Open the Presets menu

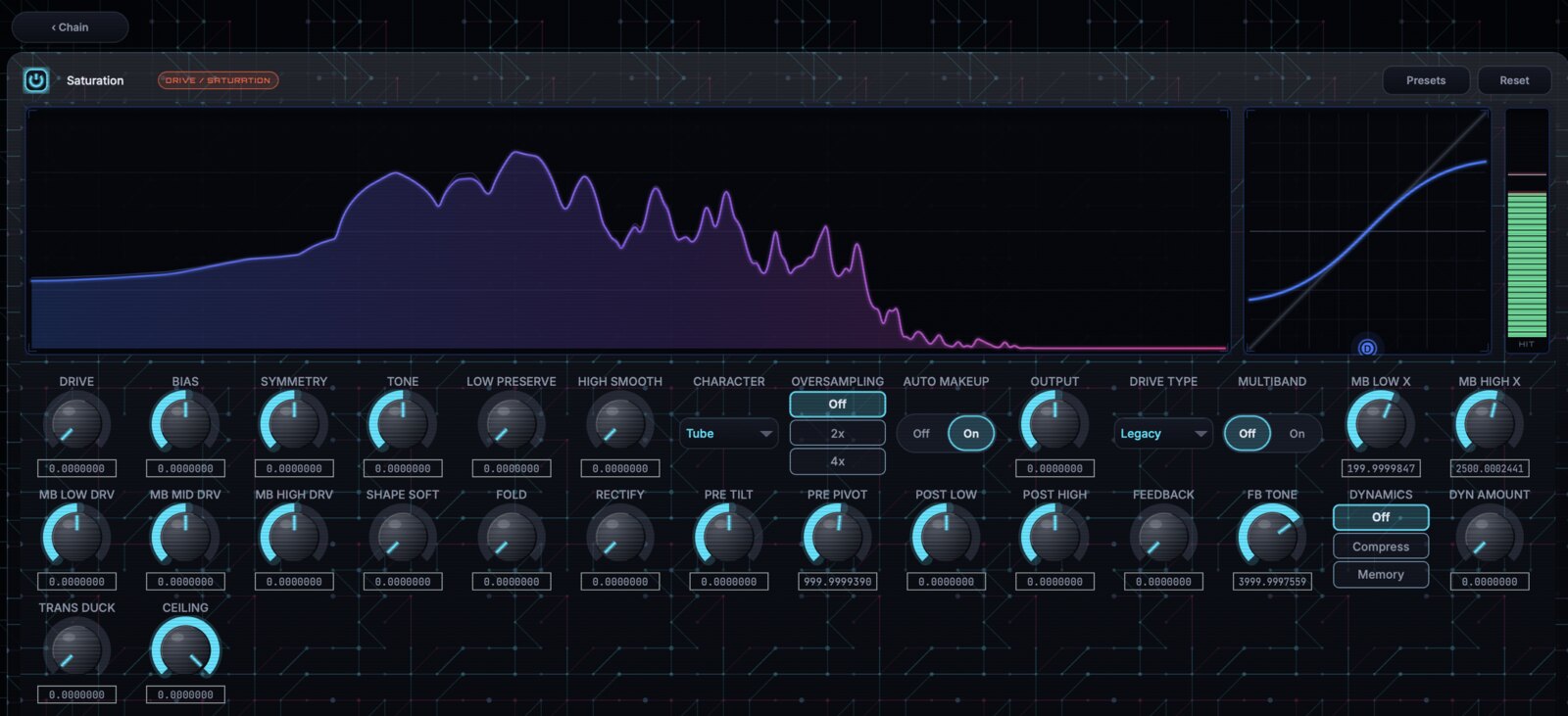(x=1426, y=80)
